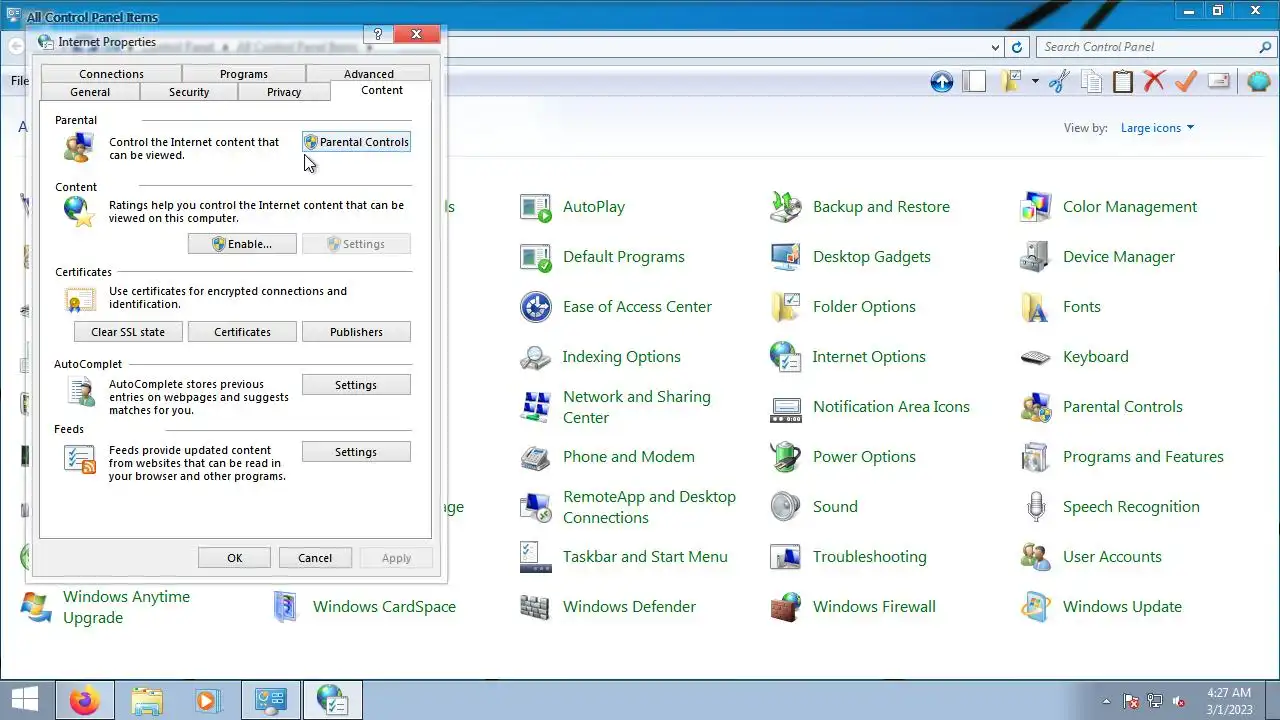Click the Windows Start button
Screen dimensions: 1280x720
tap(24, 700)
